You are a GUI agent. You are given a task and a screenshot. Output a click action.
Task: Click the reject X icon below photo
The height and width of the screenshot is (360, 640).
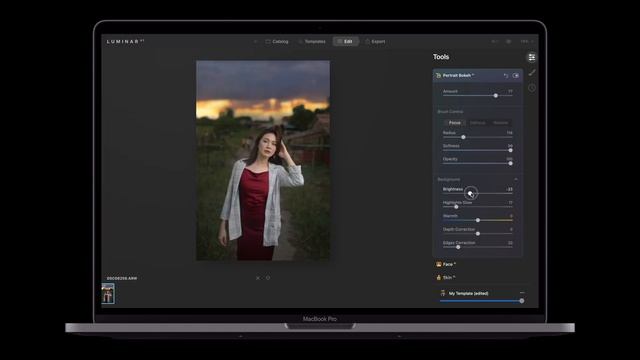[x=258, y=278]
